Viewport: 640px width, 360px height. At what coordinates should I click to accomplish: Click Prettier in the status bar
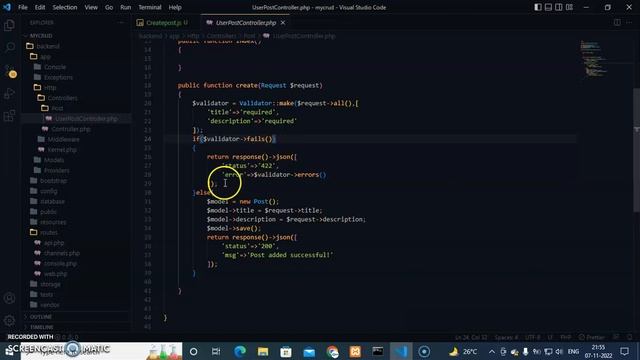(x=592, y=337)
